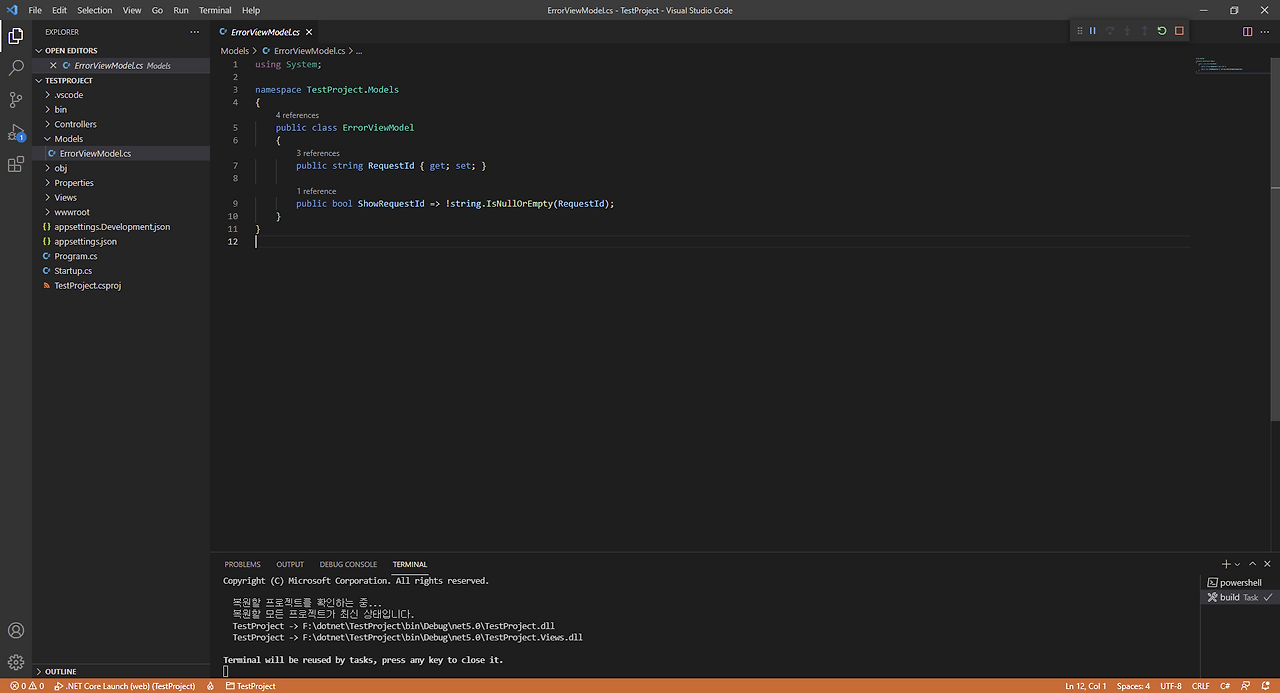This screenshot has height=693, width=1280.
Task: Open the Terminal menu
Action: pyautogui.click(x=214, y=10)
